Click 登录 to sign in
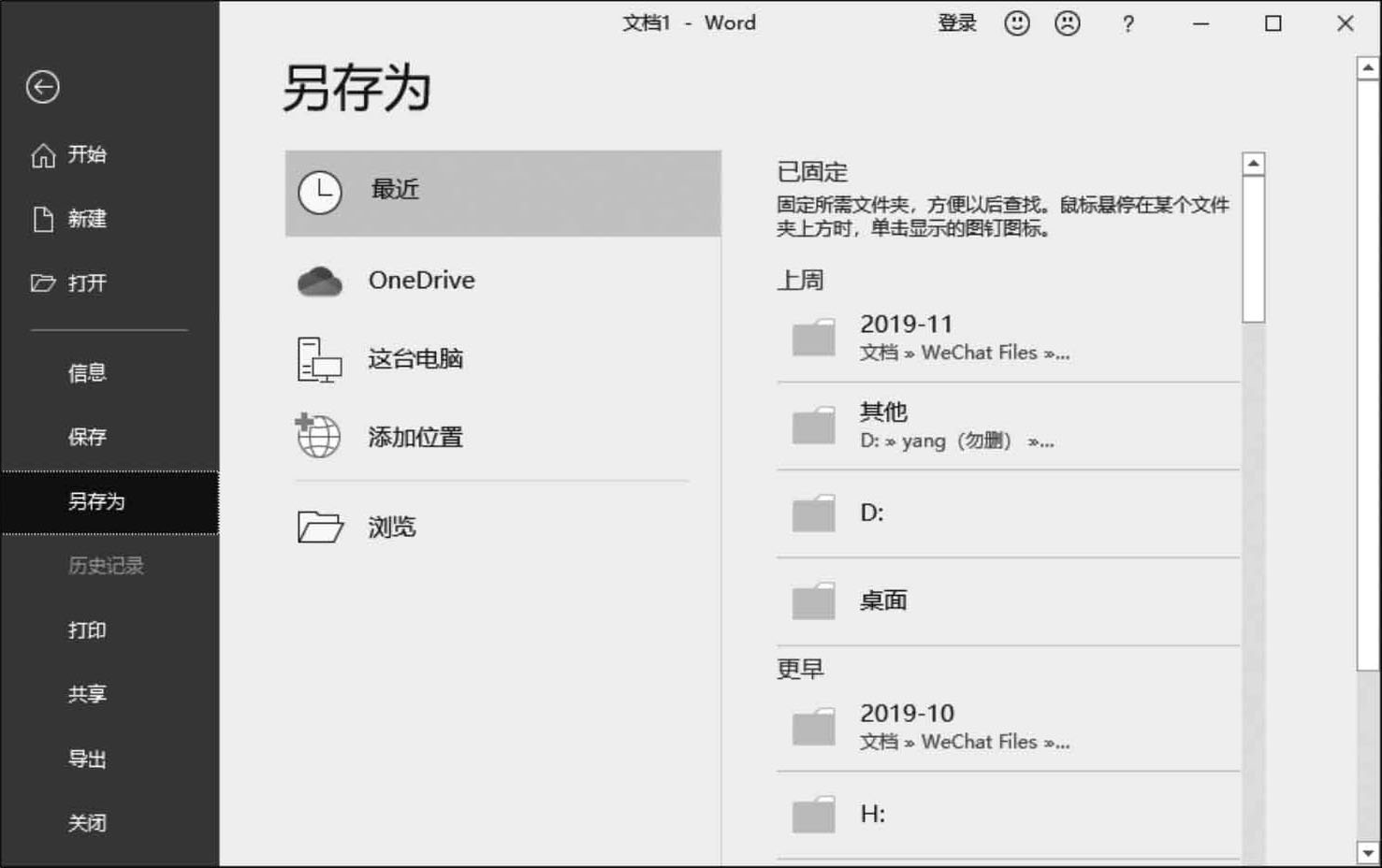The height and width of the screenshot is (868, 1382). pos(957,23)
